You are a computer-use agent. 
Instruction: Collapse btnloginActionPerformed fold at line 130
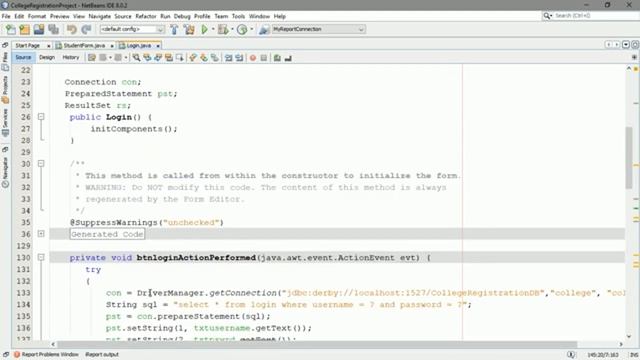41,258
